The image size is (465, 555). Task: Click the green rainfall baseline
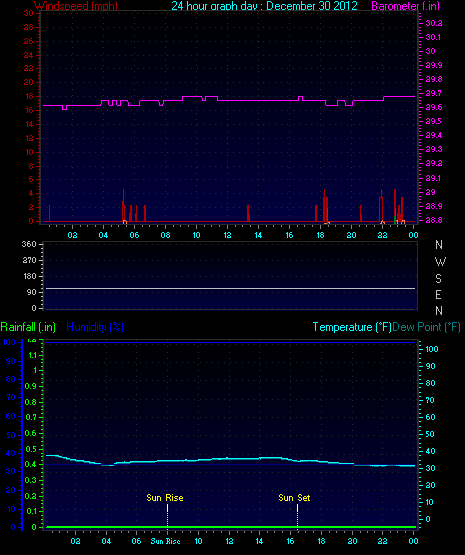click(x=230, y=527)
